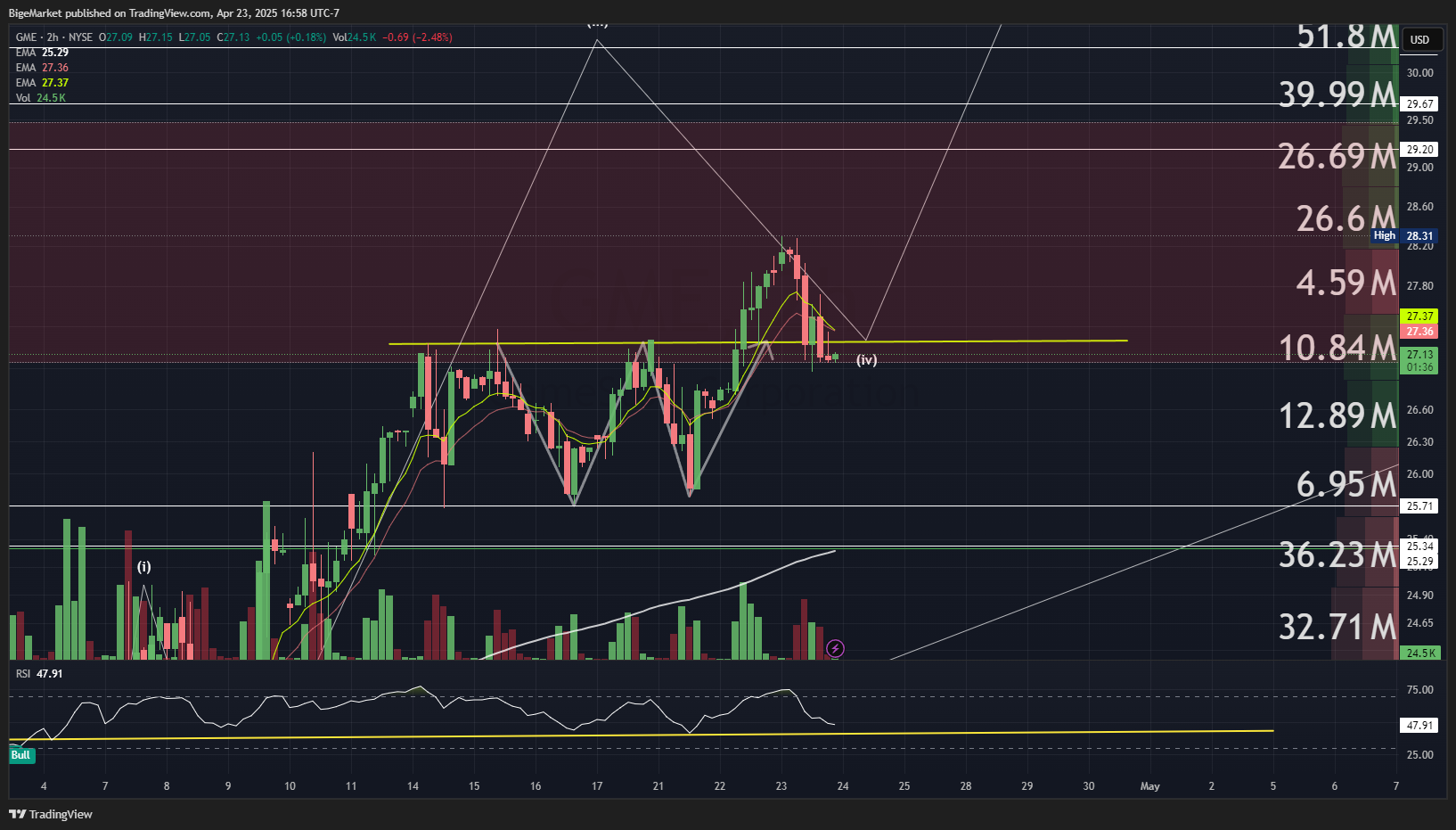Click the 75.00 RSI scale label
Screen dimensions: 1456x830
(1420, 690)
